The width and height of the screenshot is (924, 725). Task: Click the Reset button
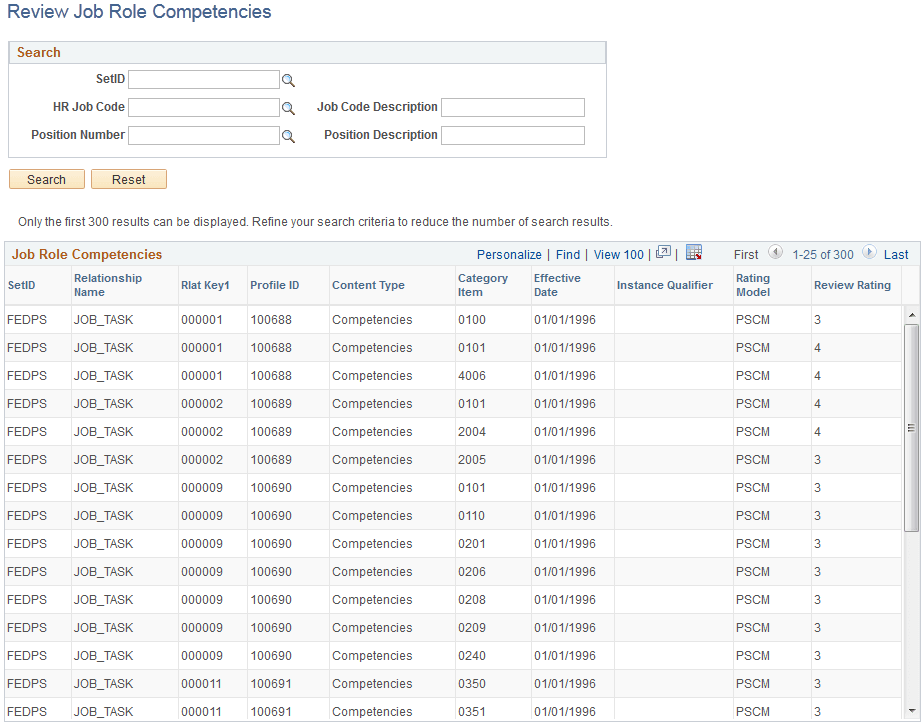[x=128, y=179]
